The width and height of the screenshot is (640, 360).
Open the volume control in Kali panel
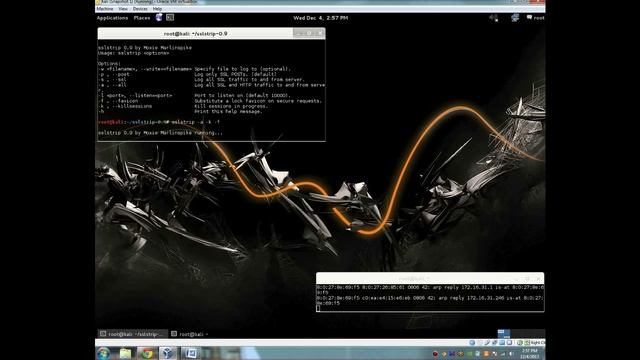(x=493, y=18)
